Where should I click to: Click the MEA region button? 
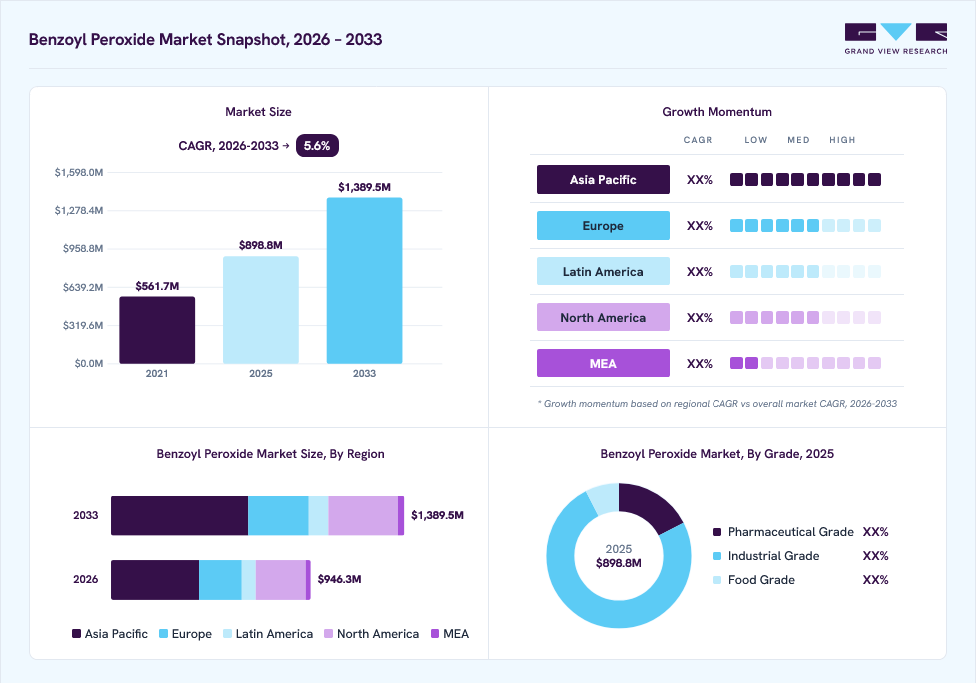point(603,363)
